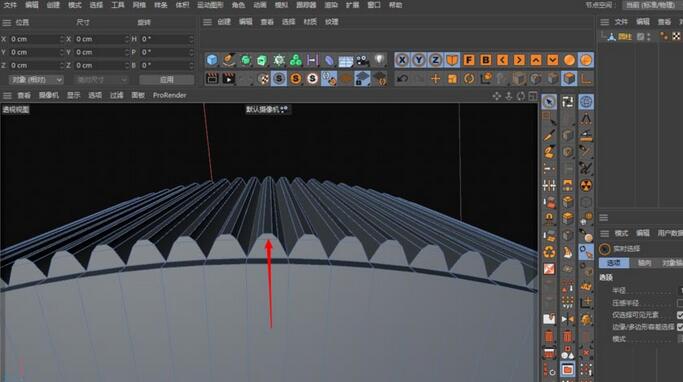
Task: Click the recycle arrows icon in palette
Action: (x=549, y=252)
